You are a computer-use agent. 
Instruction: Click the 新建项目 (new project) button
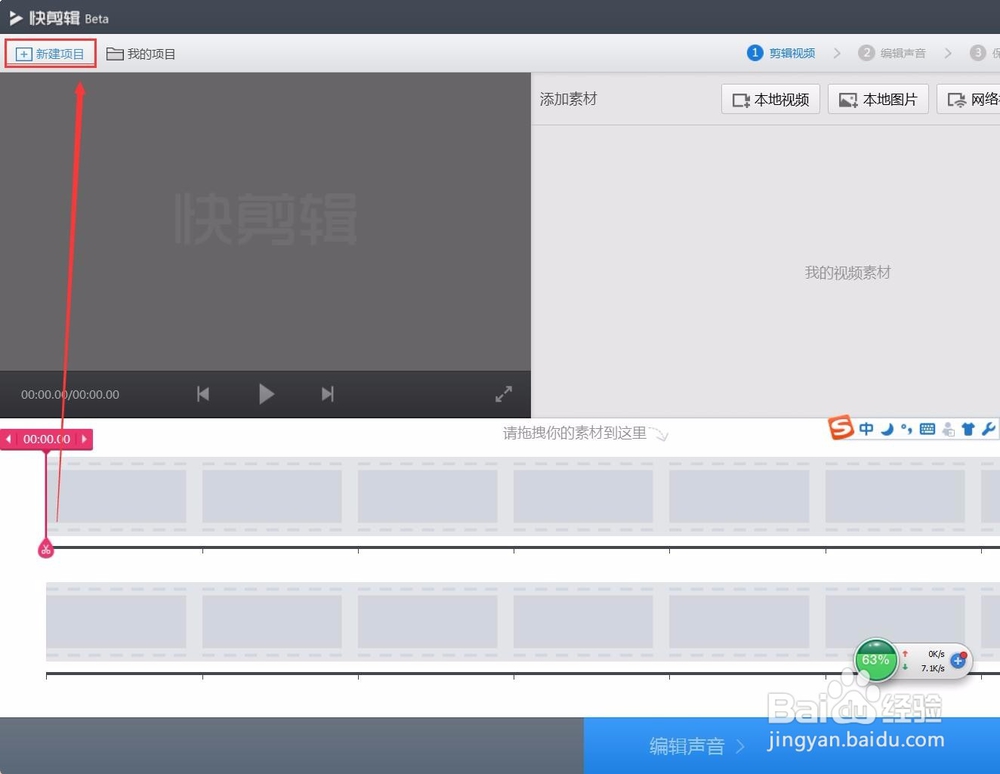49,54
